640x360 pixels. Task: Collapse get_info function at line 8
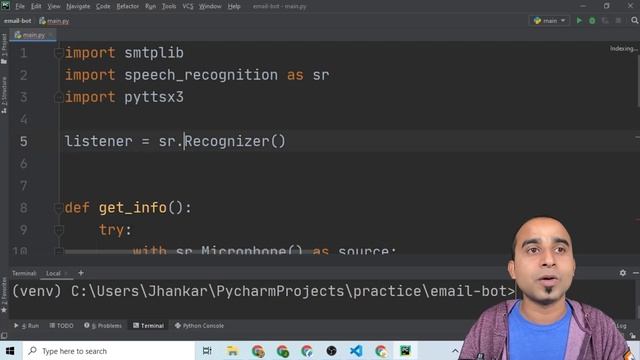click(59, 208)
